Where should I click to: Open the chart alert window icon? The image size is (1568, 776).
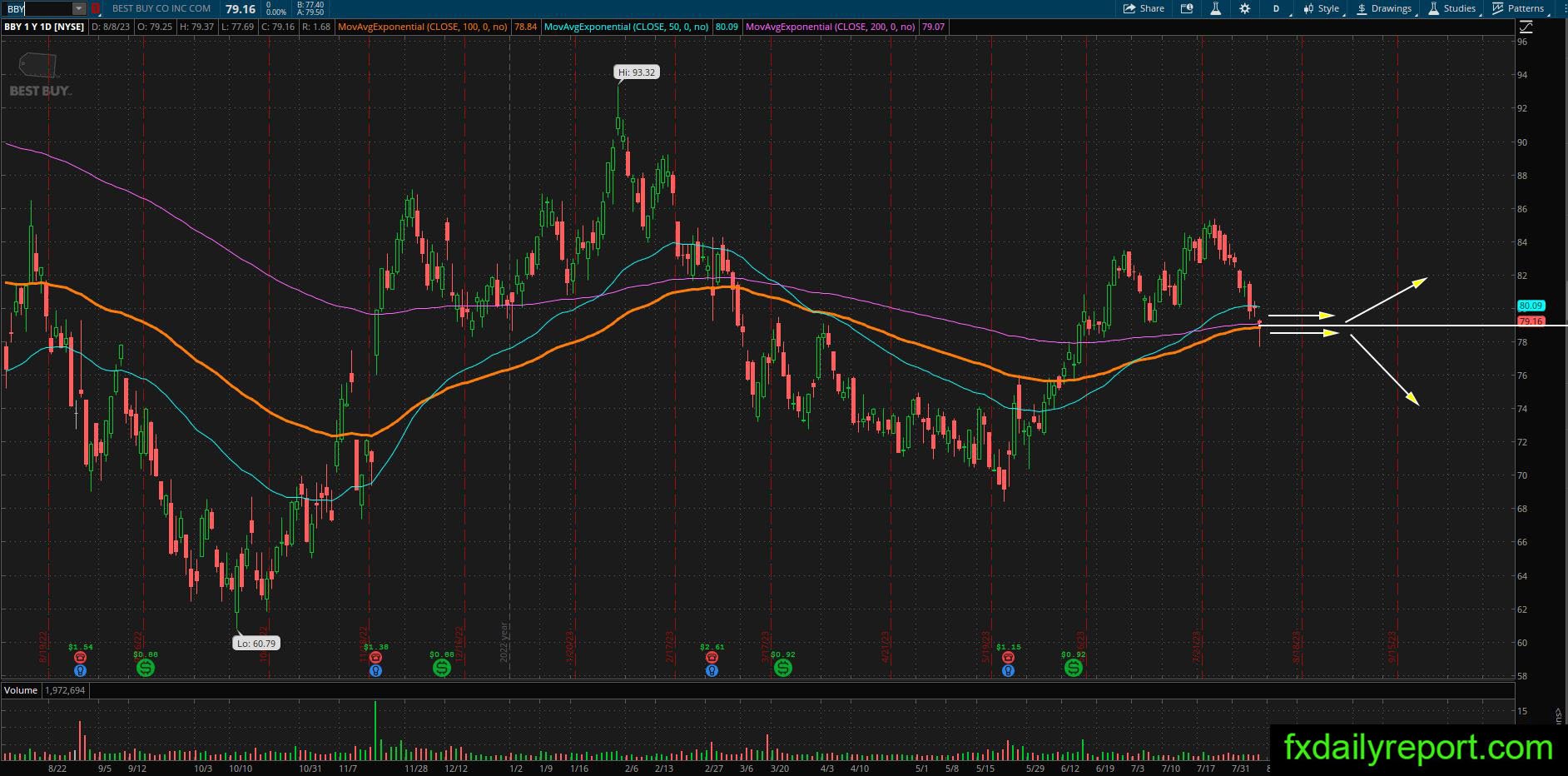(x=1187, y=8)
